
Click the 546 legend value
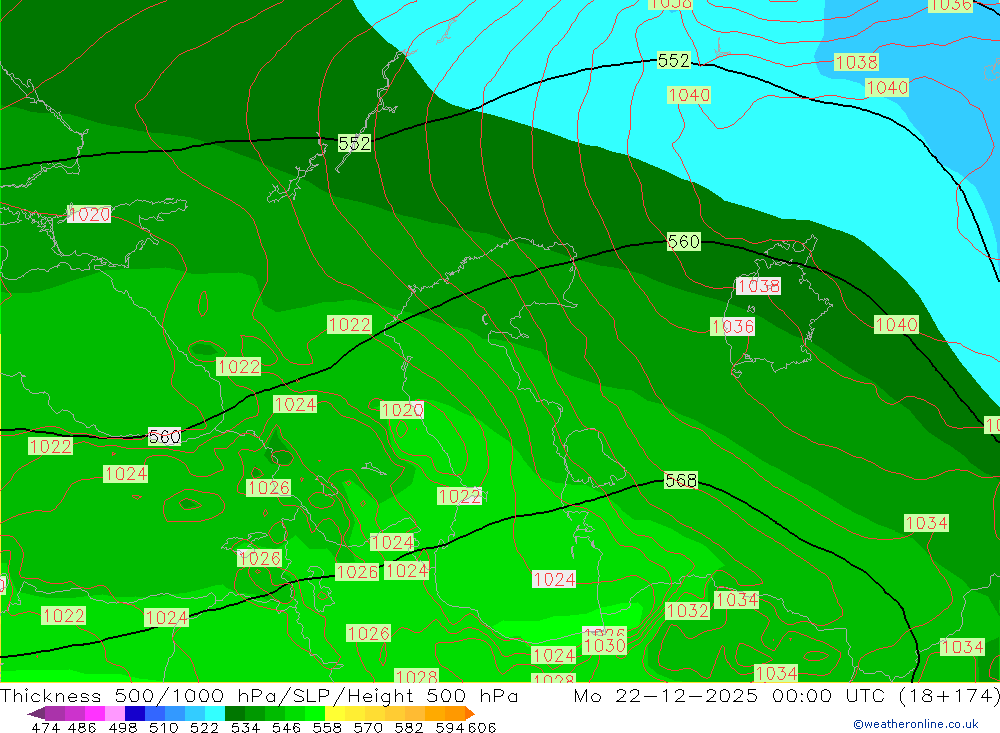pos(286,727)
